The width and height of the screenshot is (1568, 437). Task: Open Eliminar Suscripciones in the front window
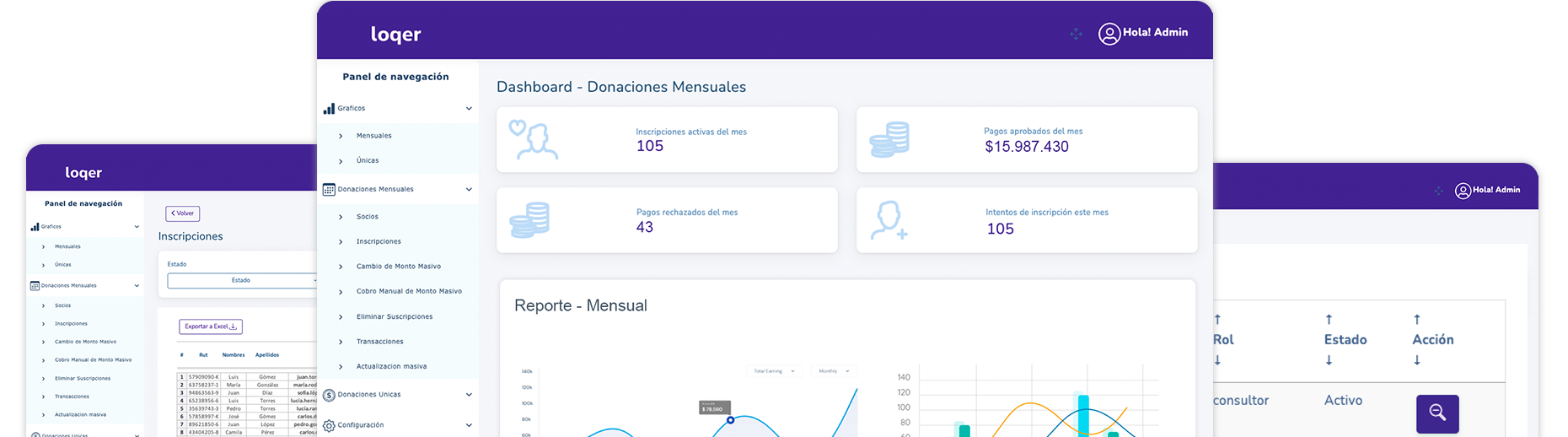395,316
